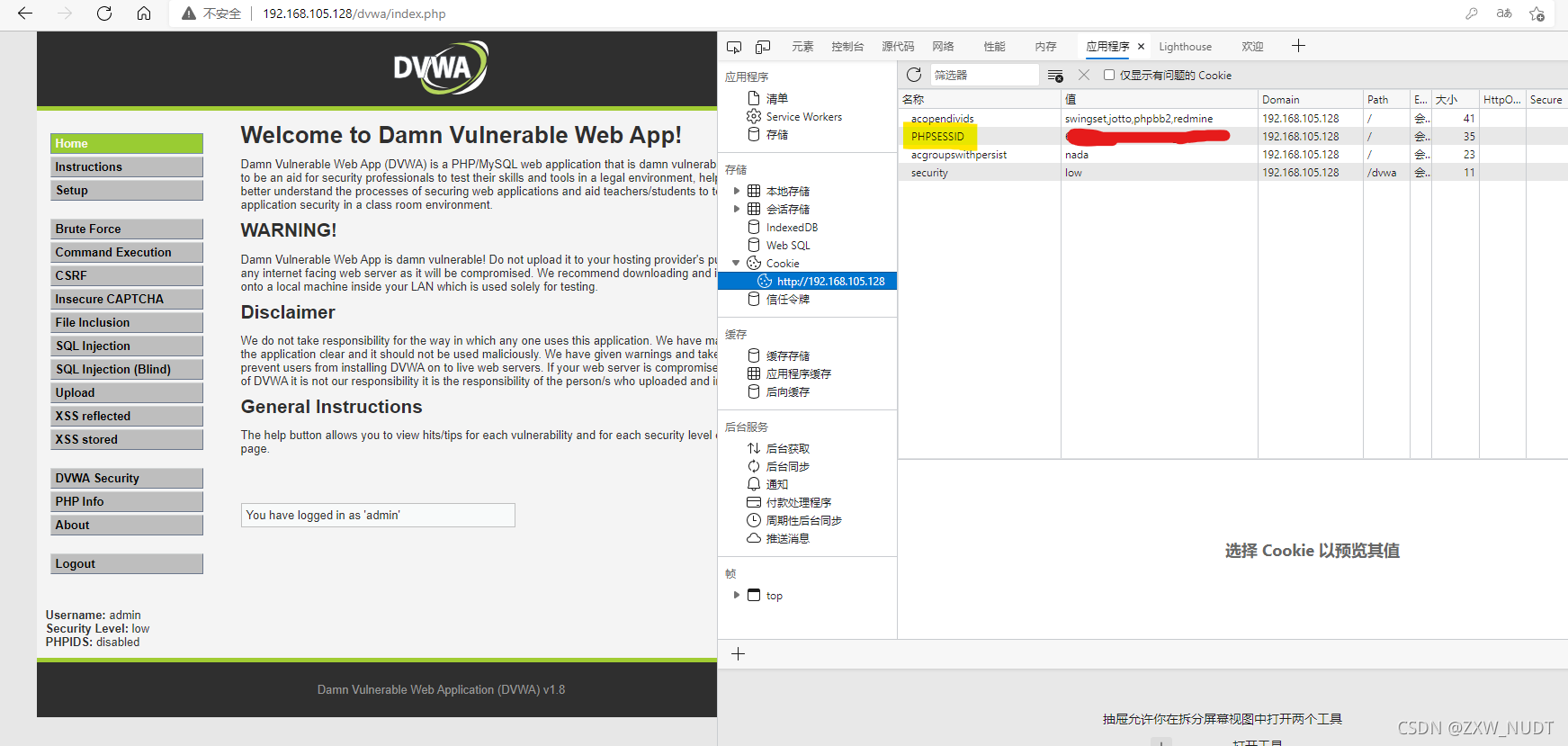This screenshot has width=1568, height=746.
Task: Select IndexedDB in the storage tree
Action: (x=782, y=227)
